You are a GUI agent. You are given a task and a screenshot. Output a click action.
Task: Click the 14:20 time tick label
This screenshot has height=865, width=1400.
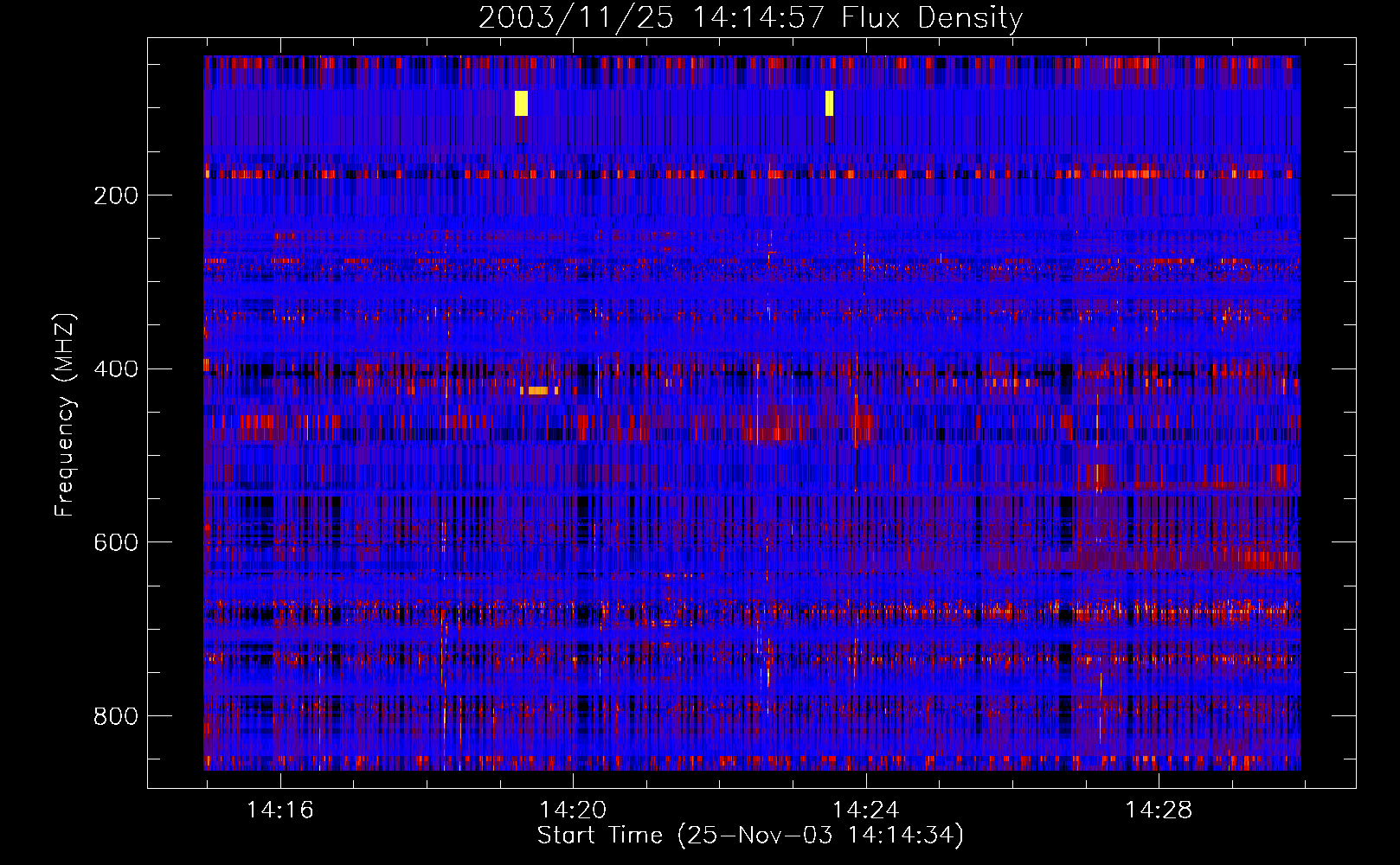click(573, 811)
